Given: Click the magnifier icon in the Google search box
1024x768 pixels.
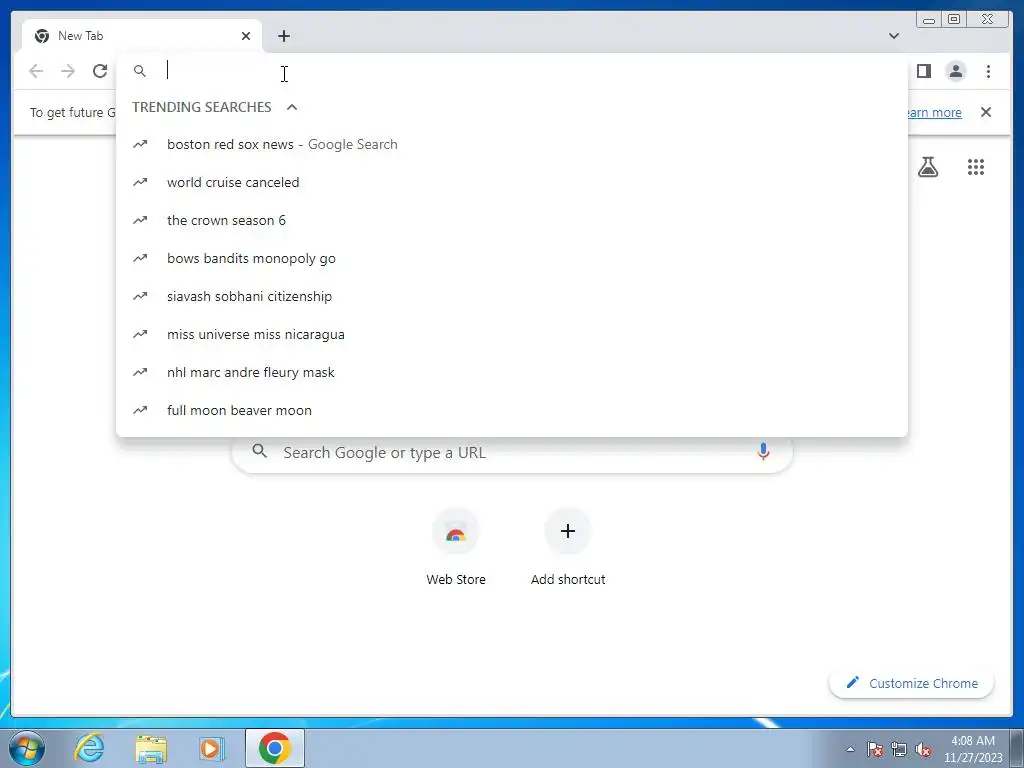Looking at the screenshot, I should point(259,451).
